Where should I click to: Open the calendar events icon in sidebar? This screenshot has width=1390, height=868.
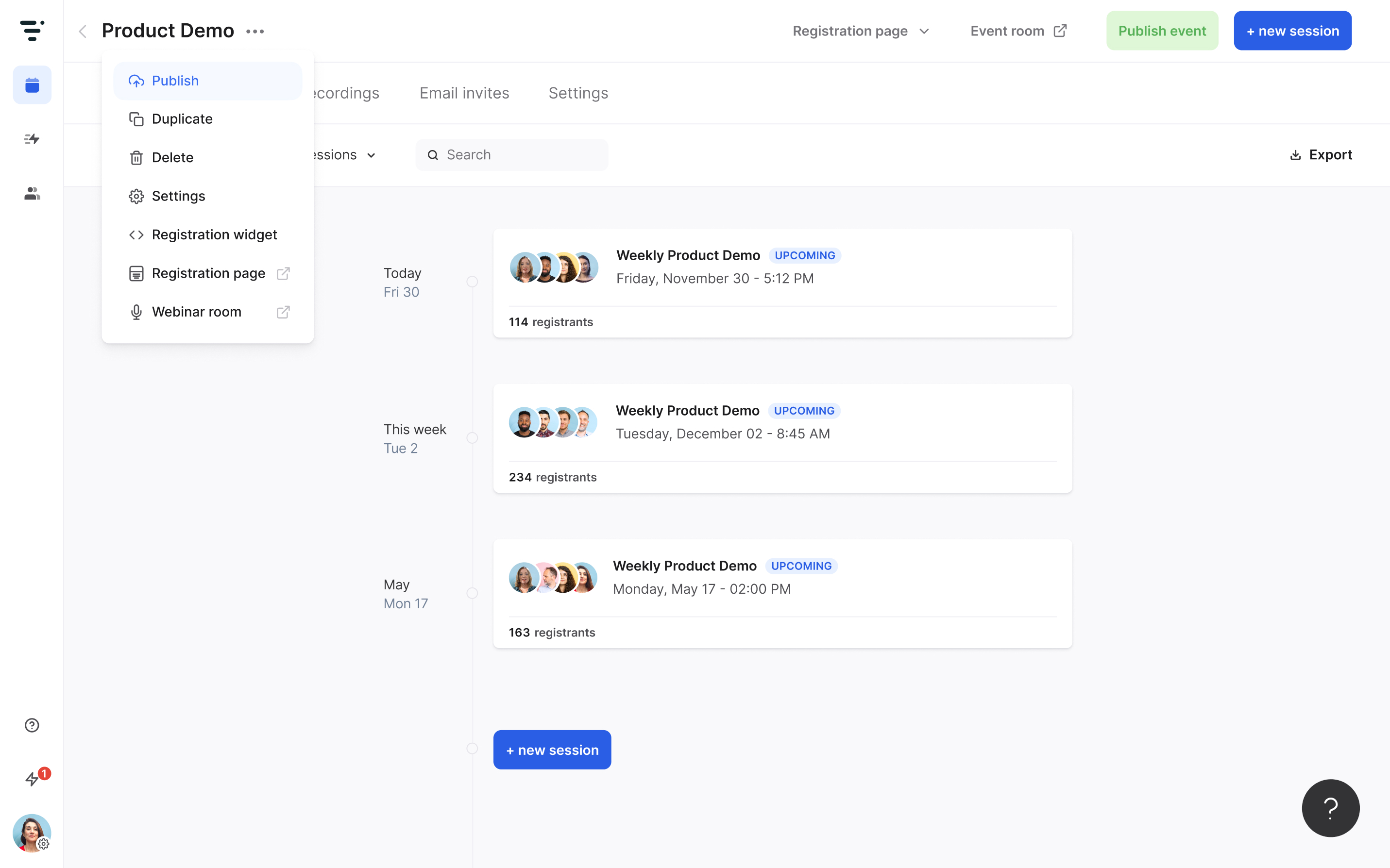click(x=32, y=85)
